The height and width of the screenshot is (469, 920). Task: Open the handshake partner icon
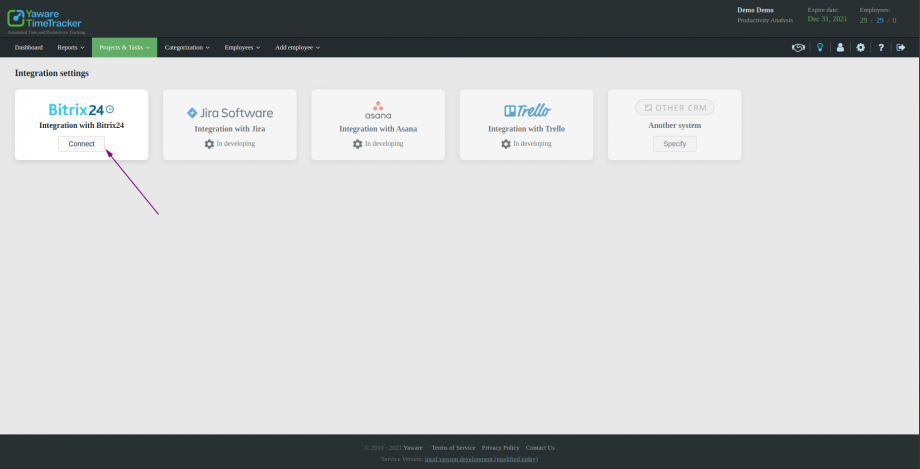798,48
